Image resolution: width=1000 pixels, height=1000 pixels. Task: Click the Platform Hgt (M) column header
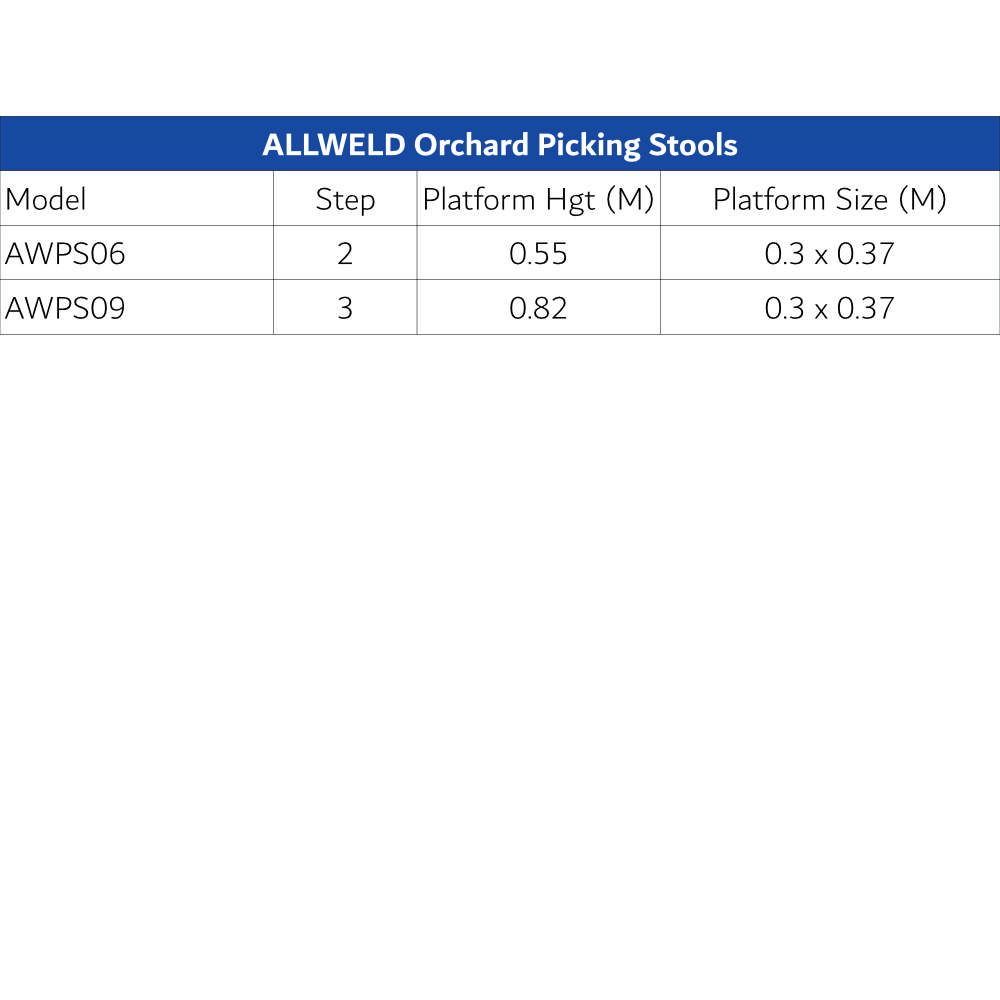point(538,200)
